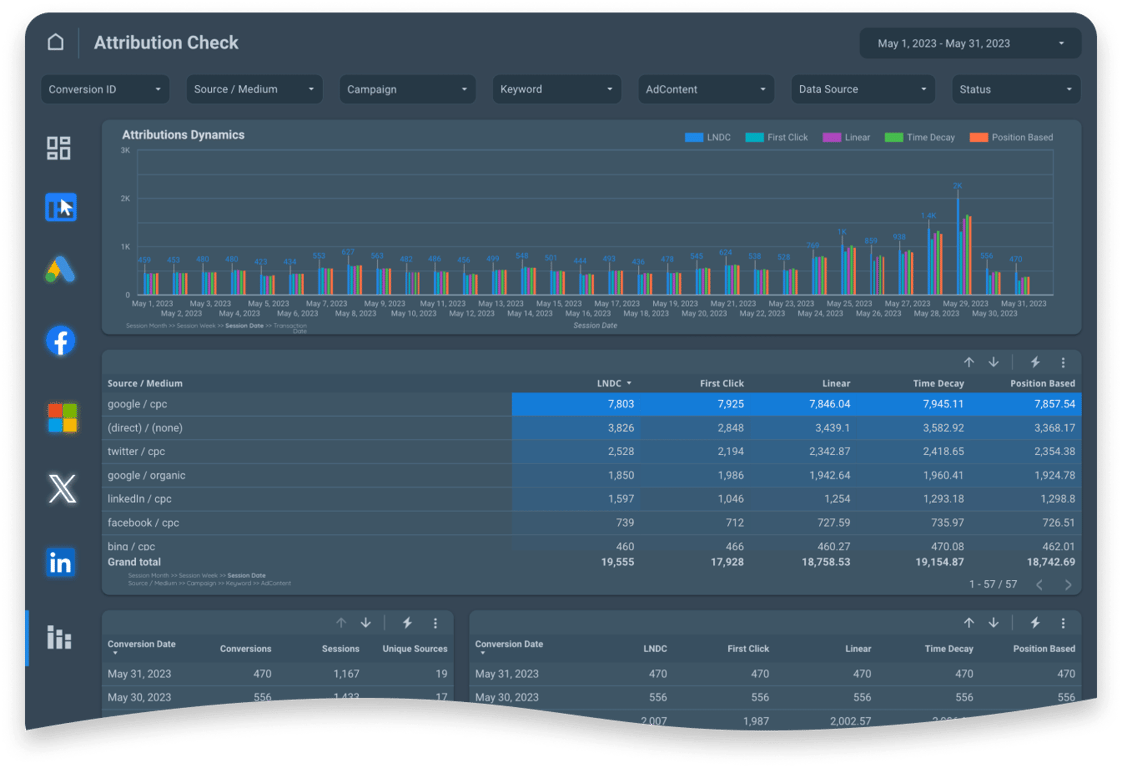Drill down in the Conversions table

tap(366, 623)
